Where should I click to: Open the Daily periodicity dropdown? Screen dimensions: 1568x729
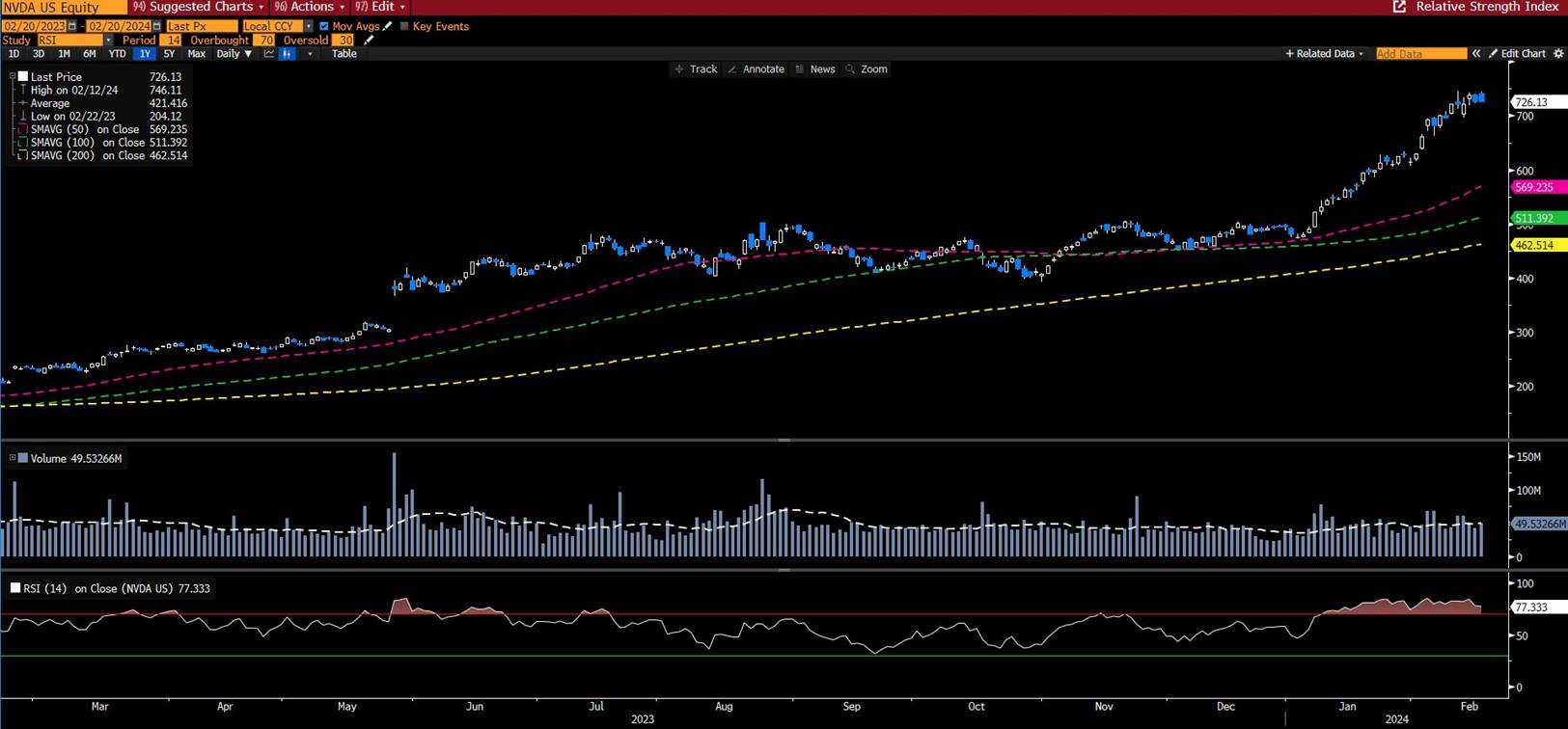tap(234, 54)
